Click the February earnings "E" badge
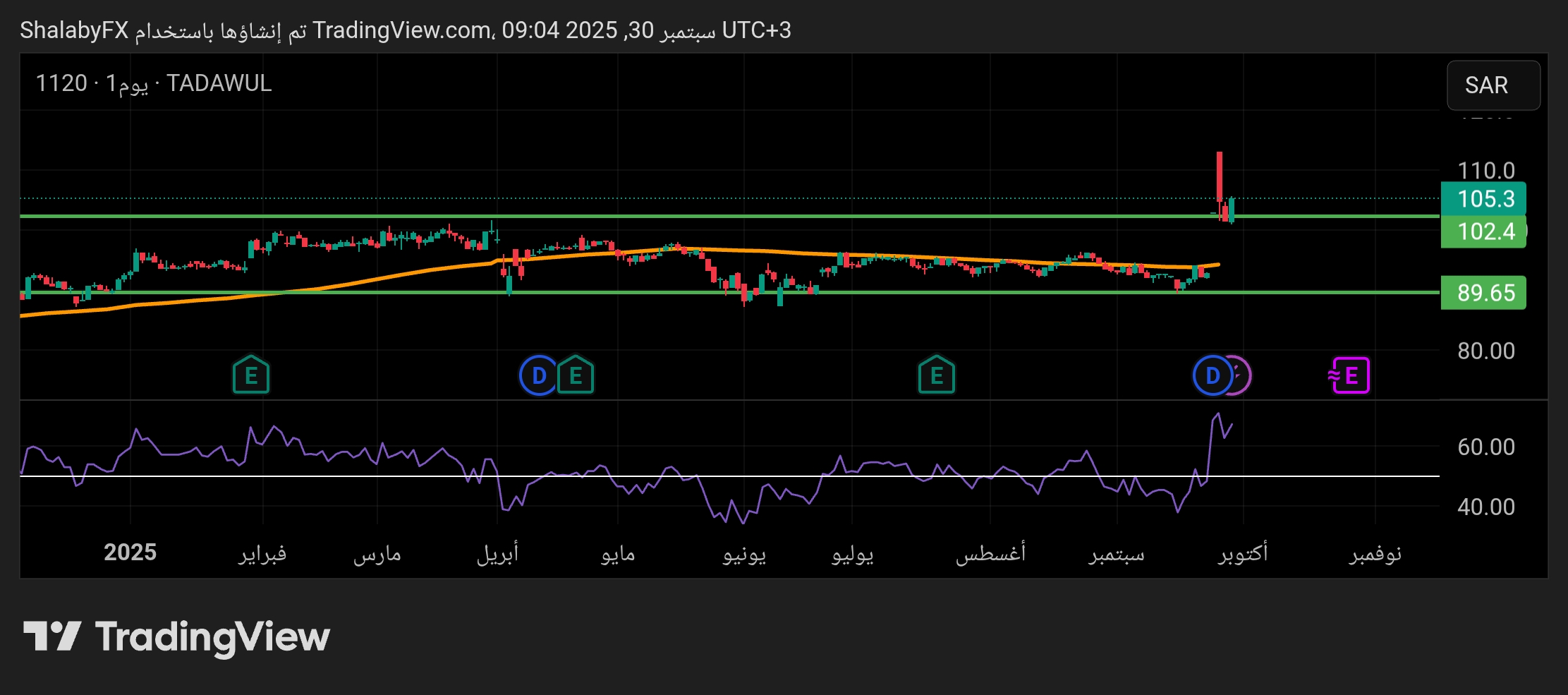Image resolution: width=1568 pixels, height=695 pixels. click(x=250, y=375)
